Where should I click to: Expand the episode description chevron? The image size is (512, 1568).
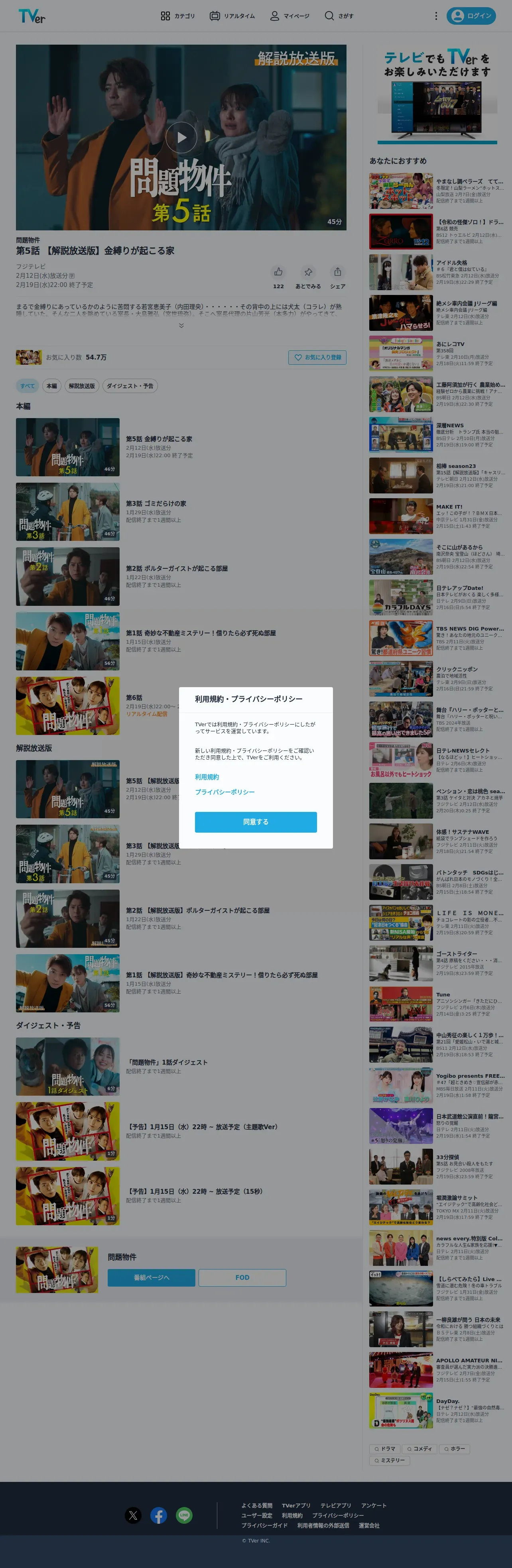[x=181, y=326]
